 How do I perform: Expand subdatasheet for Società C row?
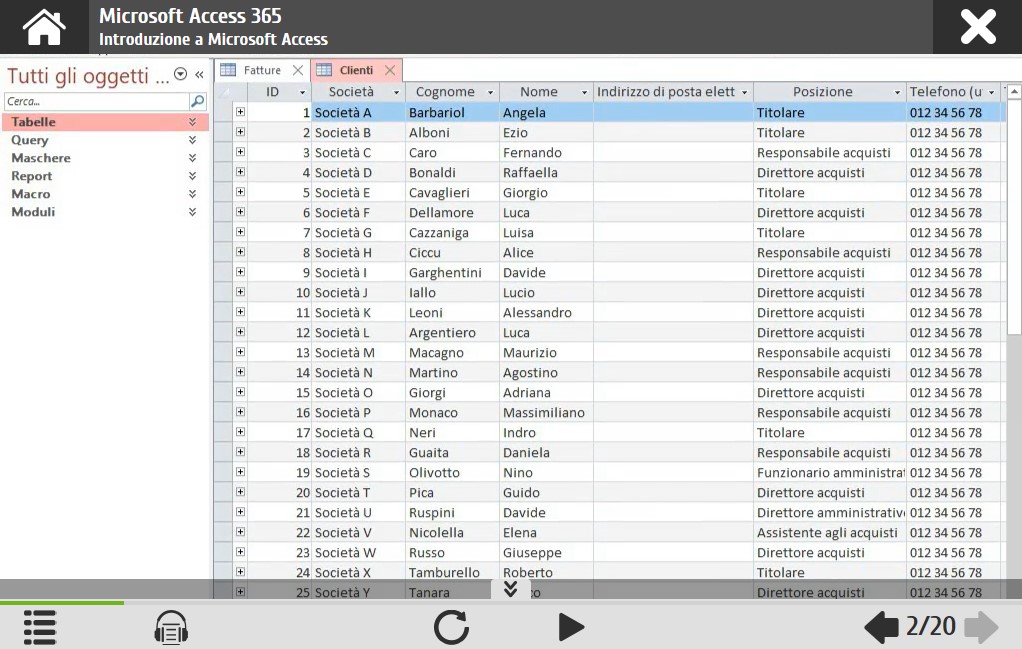click(x=241, y=152)
